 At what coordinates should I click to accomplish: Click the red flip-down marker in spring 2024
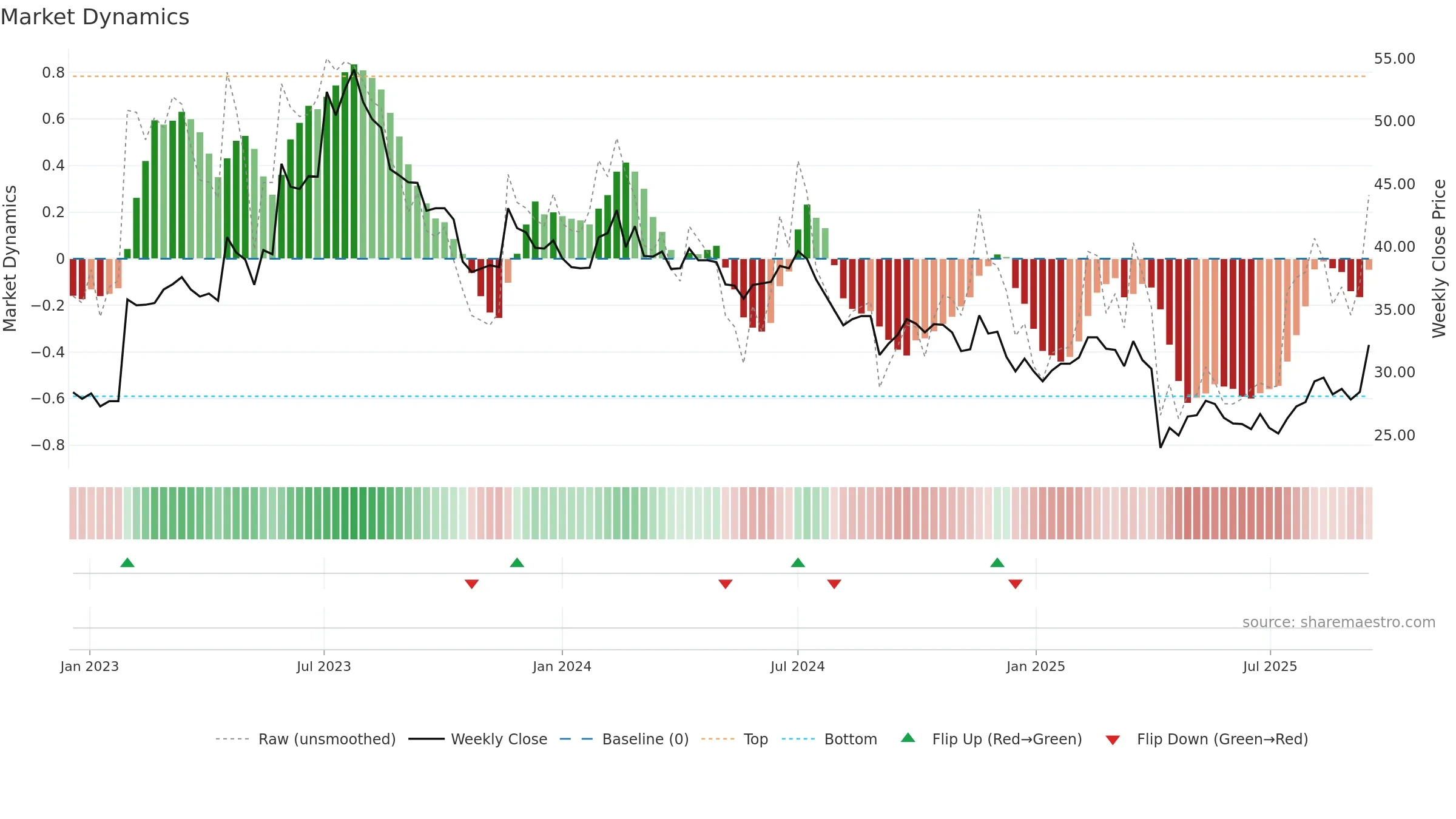pyautogui.click(x=726, y=584)
